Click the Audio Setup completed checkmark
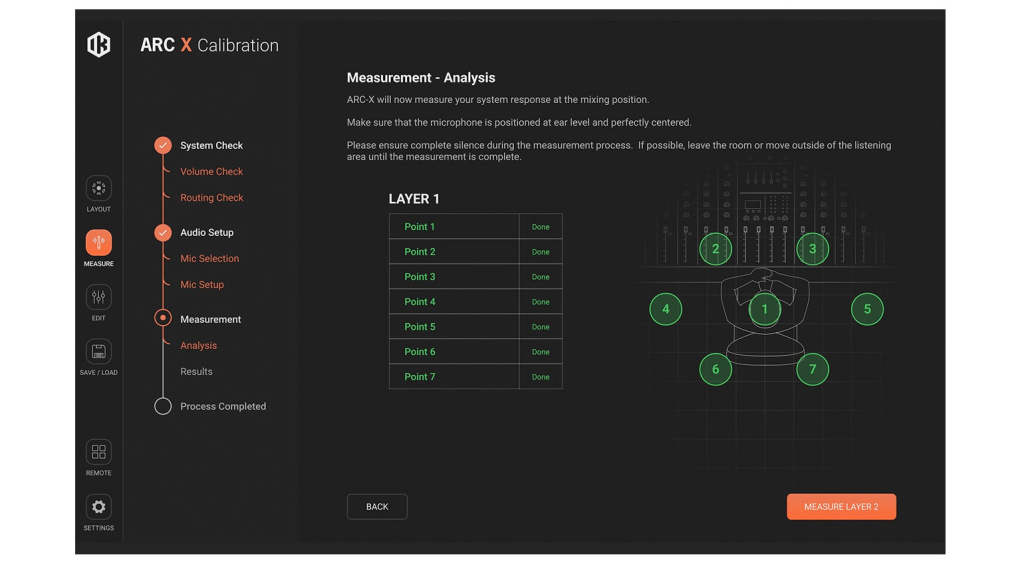This screenshot has width=1024, height=565. tap(163, 233)
